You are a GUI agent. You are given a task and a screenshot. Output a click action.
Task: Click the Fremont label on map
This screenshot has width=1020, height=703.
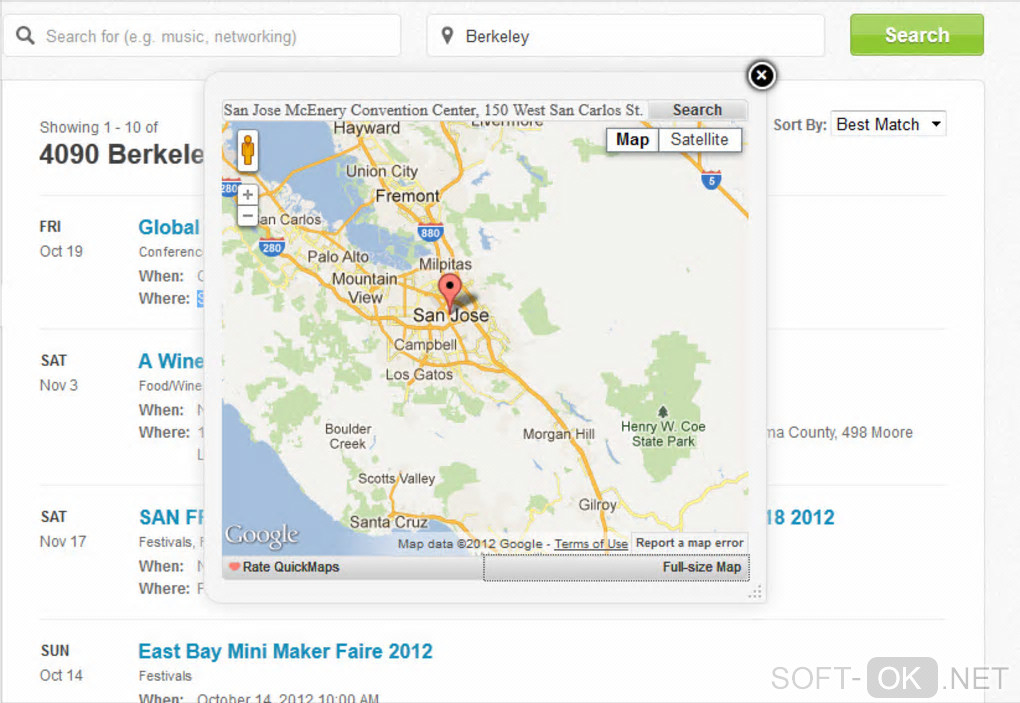[x=407, y=196]
